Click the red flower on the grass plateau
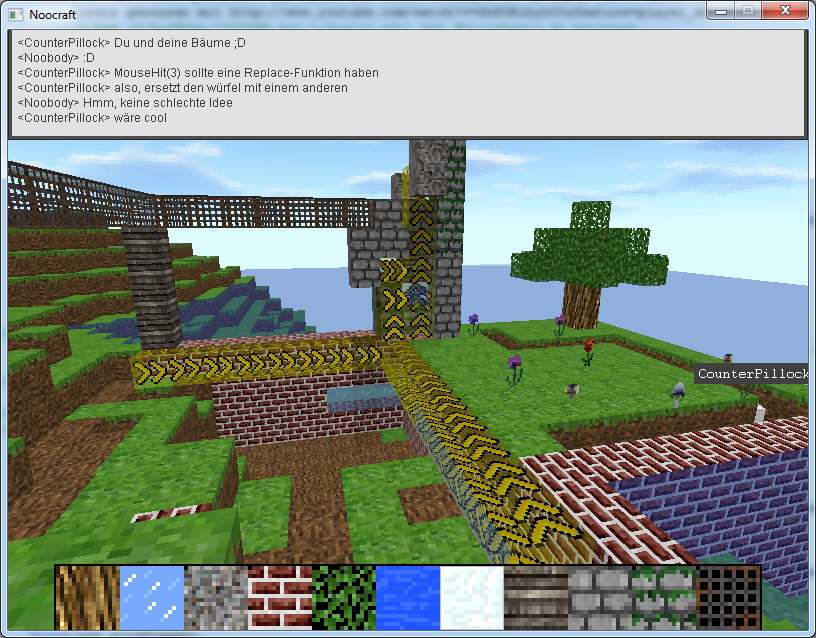Viewport: 816px width, 638px height. tap(588, 351)
